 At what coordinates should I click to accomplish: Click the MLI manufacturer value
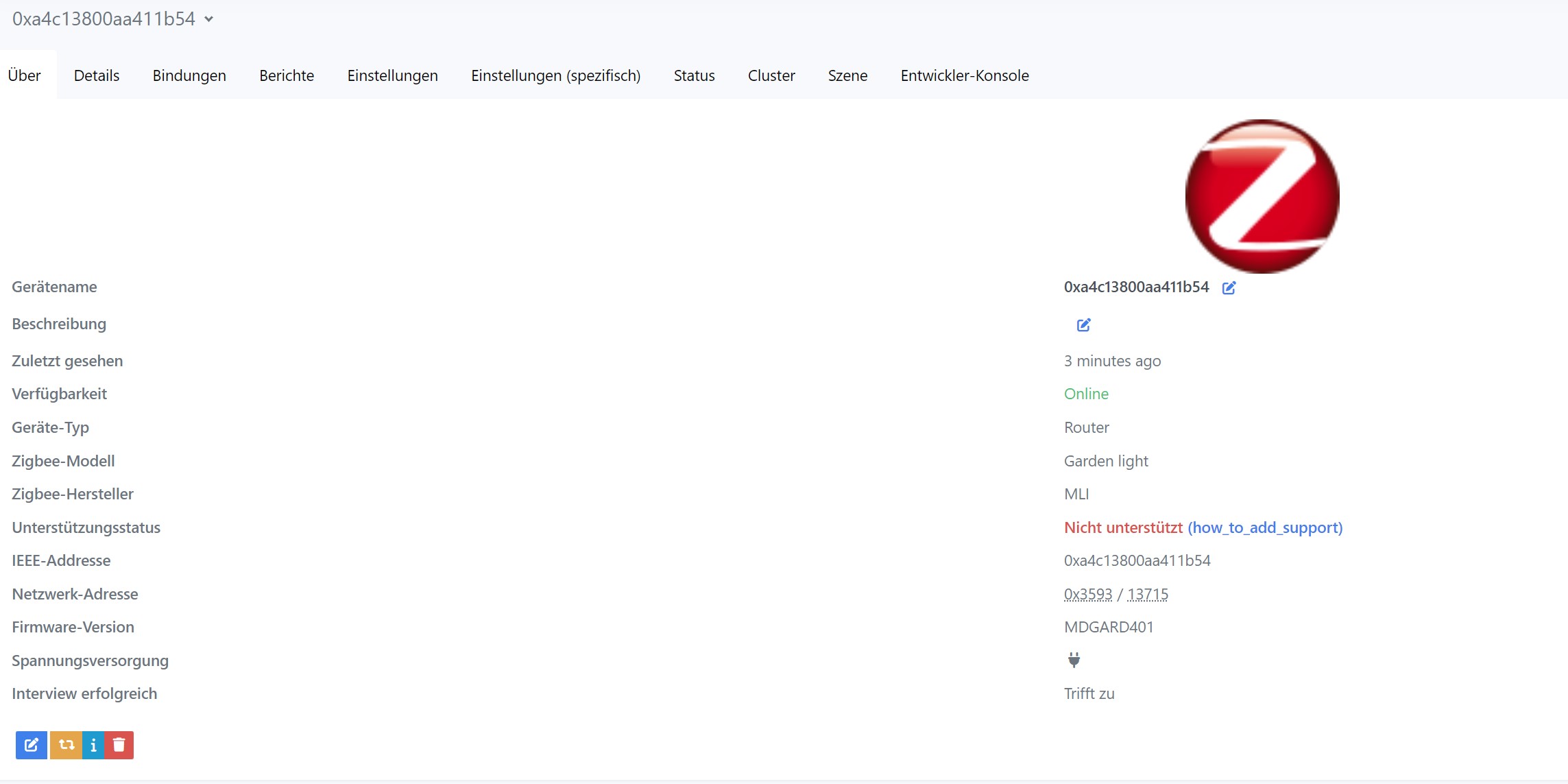pos(1076,494)
